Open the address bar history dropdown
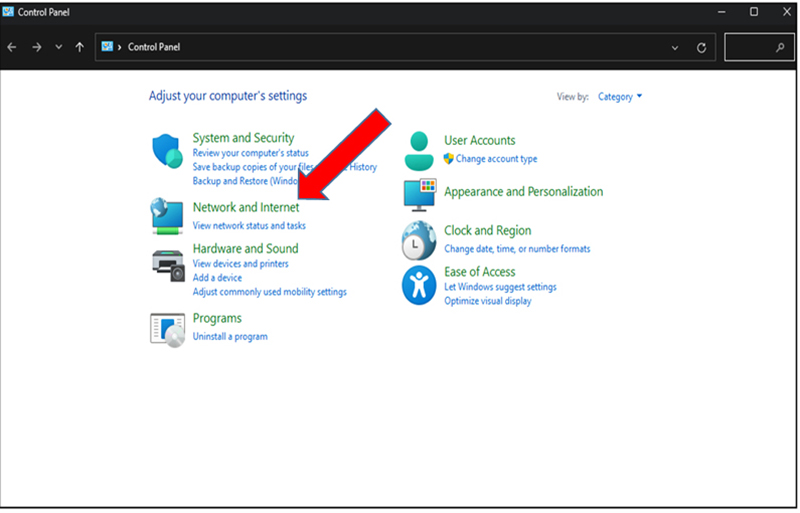The image size is (800, 513). pos(674,48)
